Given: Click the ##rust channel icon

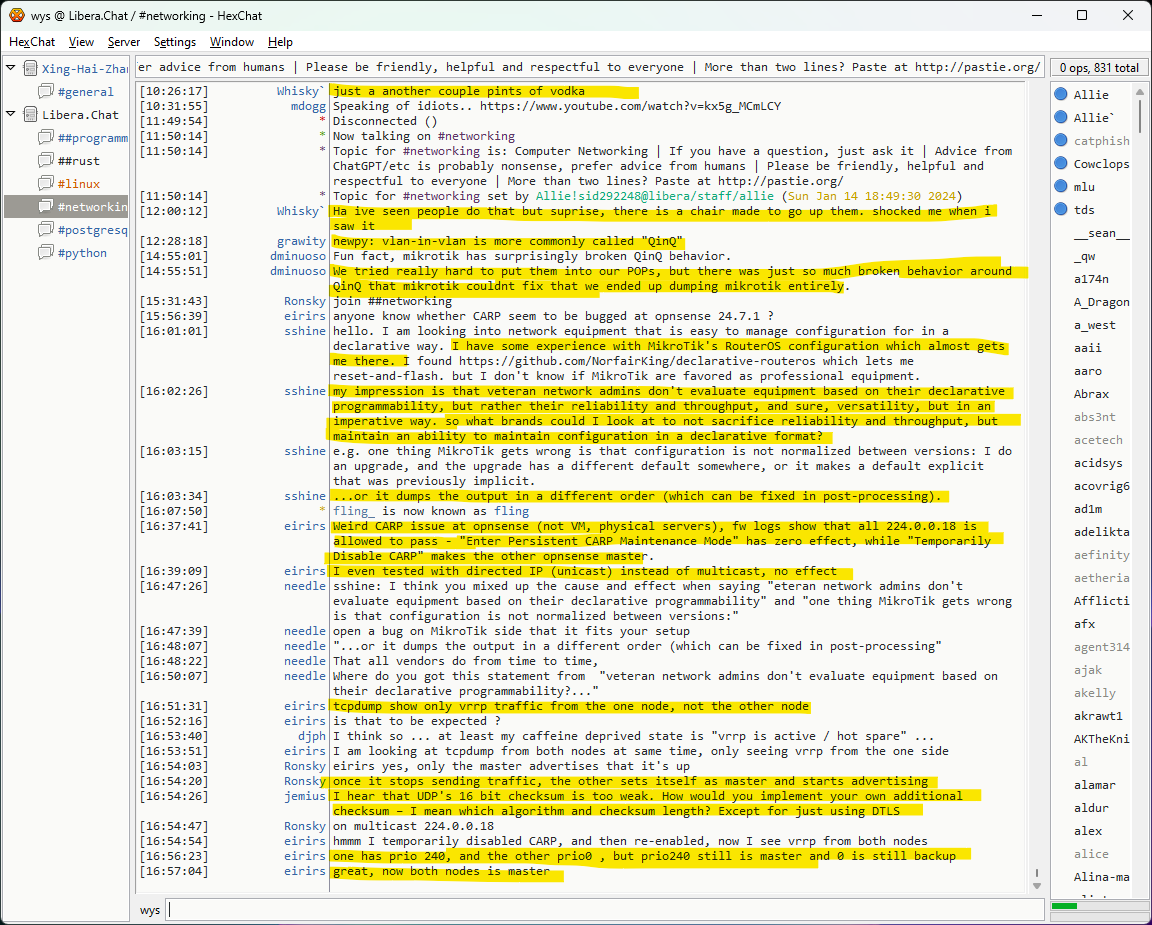Looking at the screenshot, I should 46,161.
